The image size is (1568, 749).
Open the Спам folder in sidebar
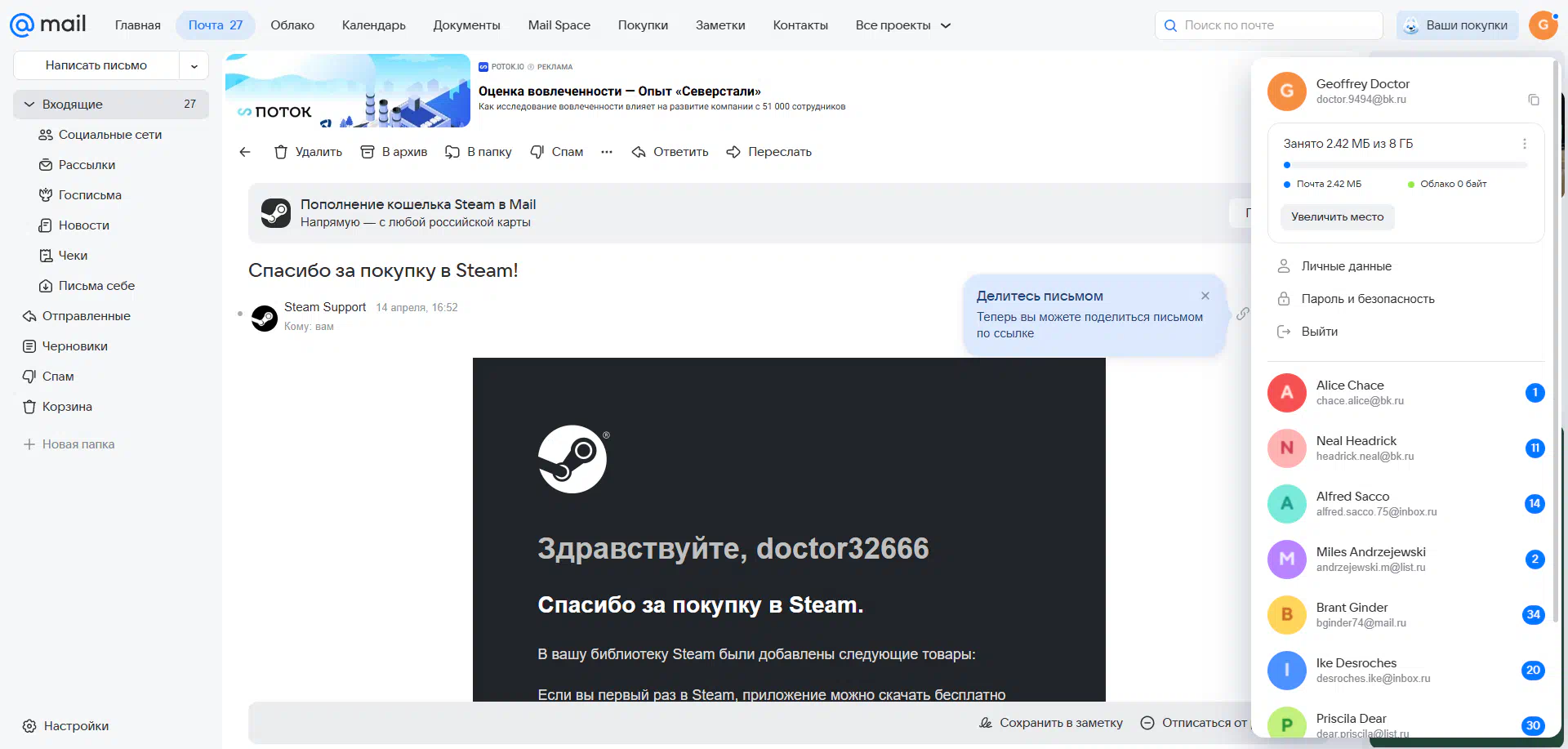111,377
